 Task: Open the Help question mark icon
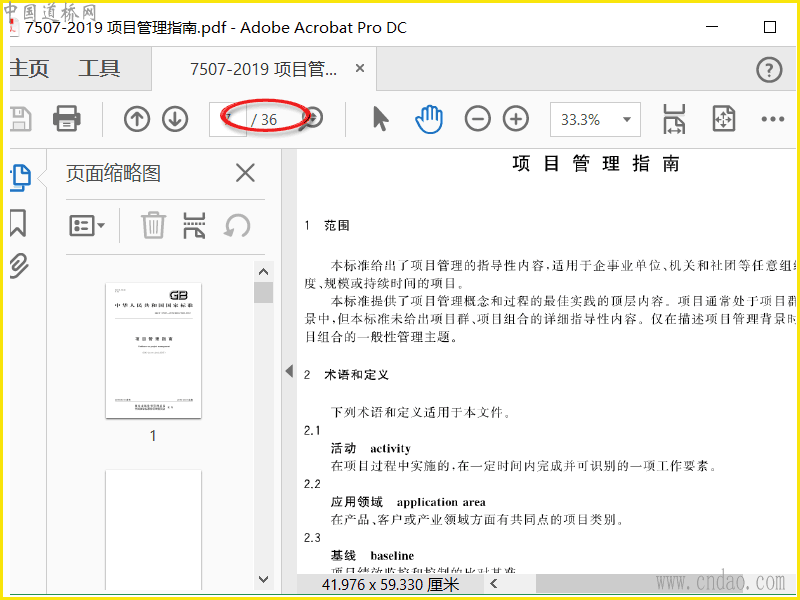[769, 69]
